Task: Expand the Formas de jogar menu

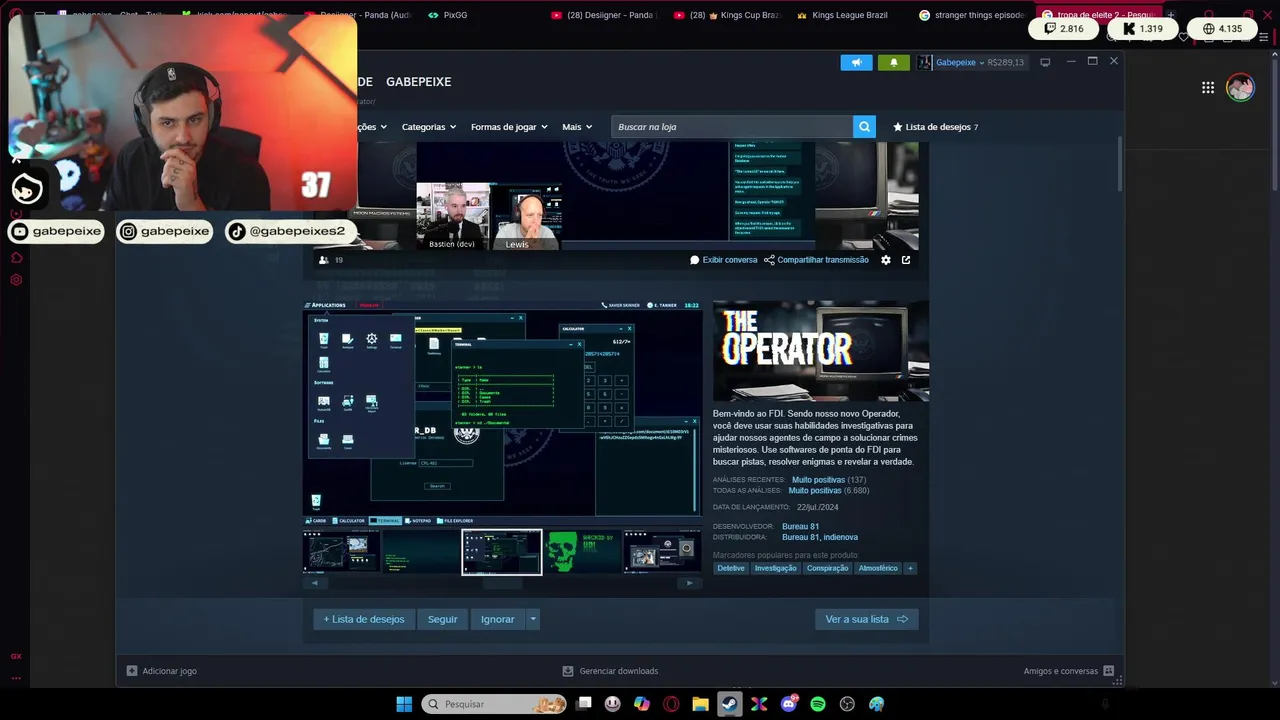Action: (509, 127)
